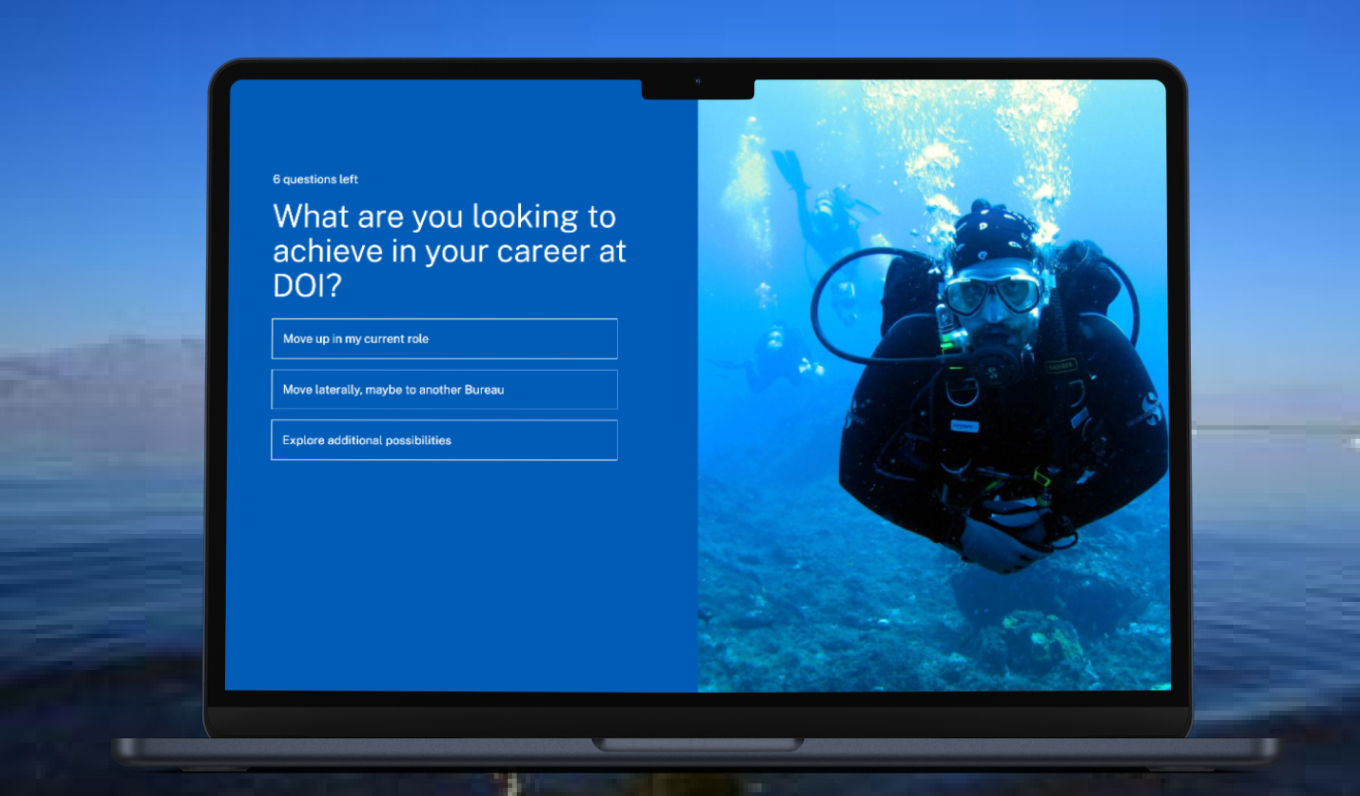Click the empty blue panel below options
1360x796 pixels.
coord(460,580)
